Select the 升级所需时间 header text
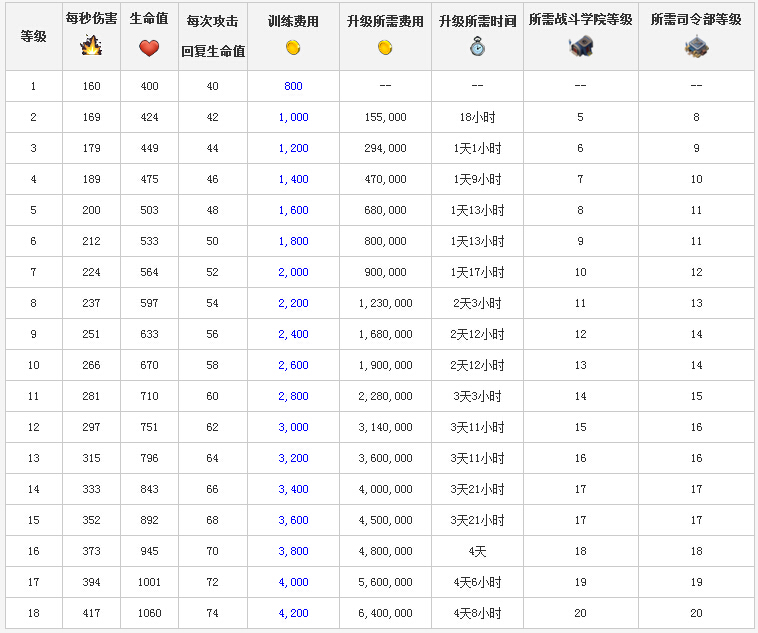Screen dimensions: 758x633 coord(477,21)
